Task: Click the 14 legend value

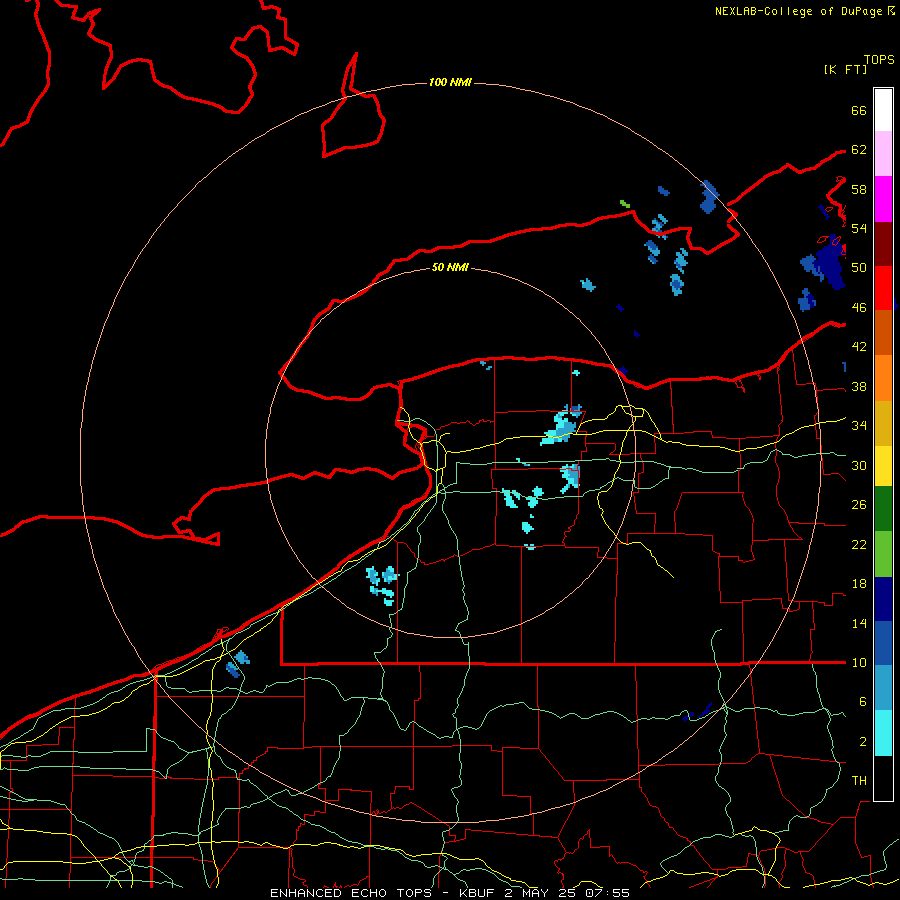Action: pyautogui.click(x=859, y=623)
